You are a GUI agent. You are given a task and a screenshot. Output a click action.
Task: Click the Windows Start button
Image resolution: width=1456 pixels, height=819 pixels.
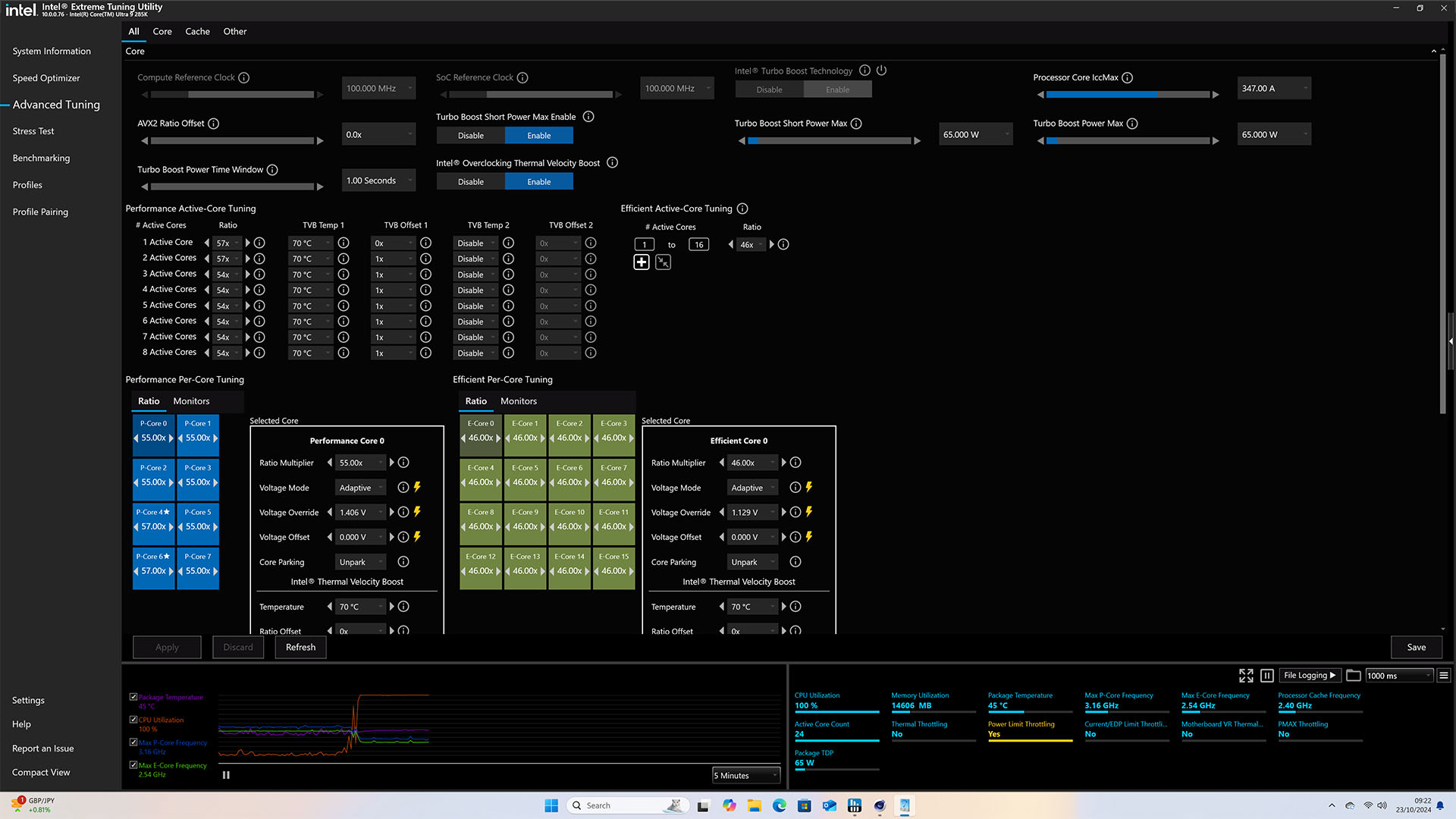pyautogui.click(x=551, y=805)
